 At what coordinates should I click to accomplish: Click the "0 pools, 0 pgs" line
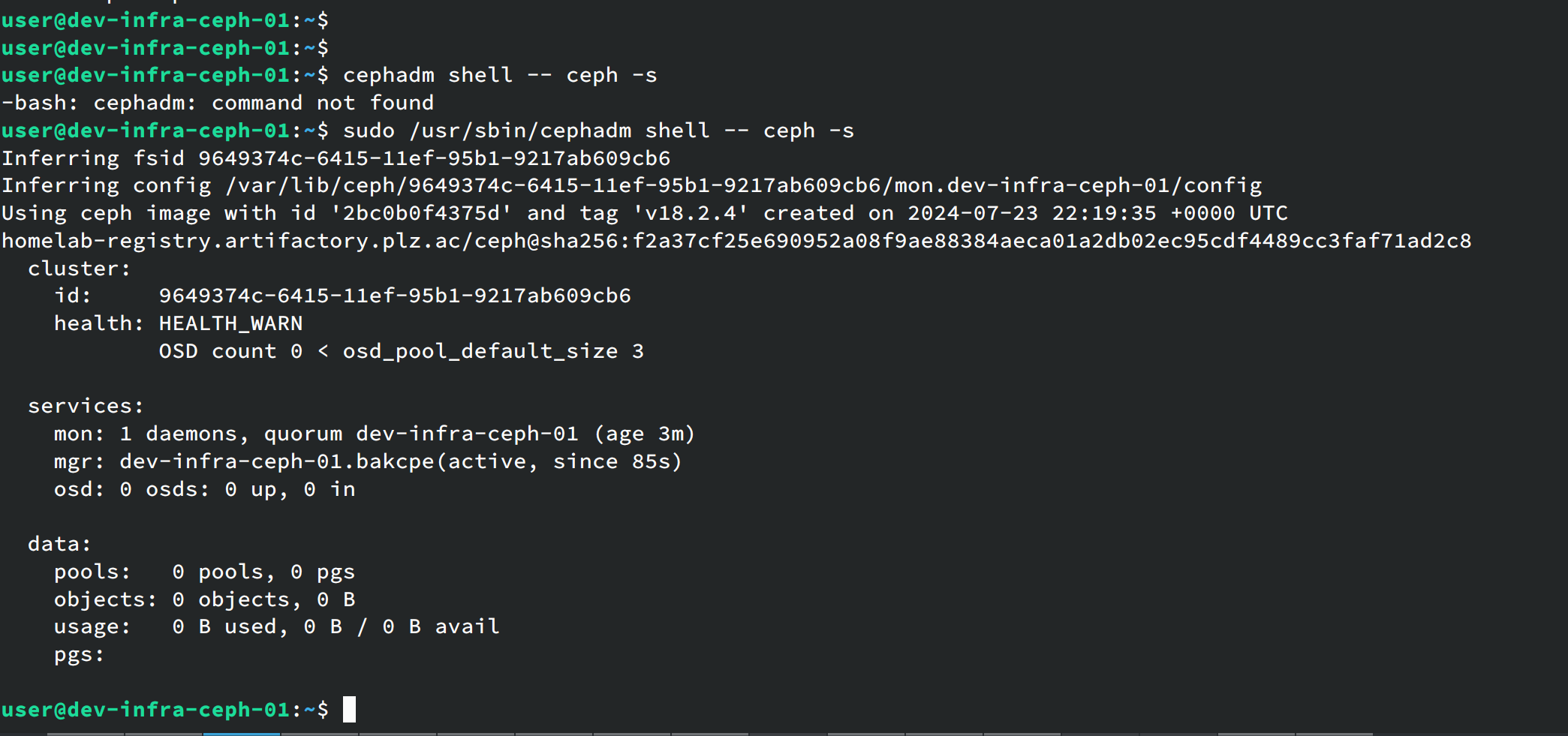(x=263, y=572)
